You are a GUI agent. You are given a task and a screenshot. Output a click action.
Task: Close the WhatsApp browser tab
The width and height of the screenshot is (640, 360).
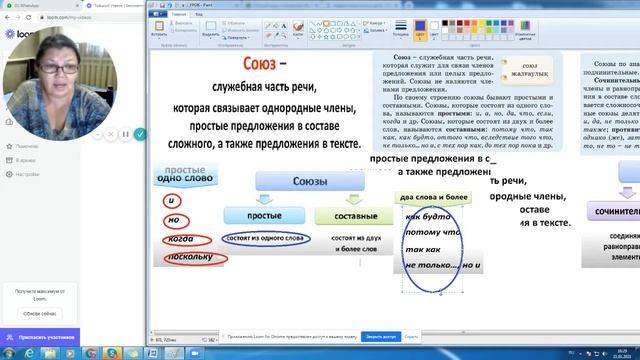(78, 6)
